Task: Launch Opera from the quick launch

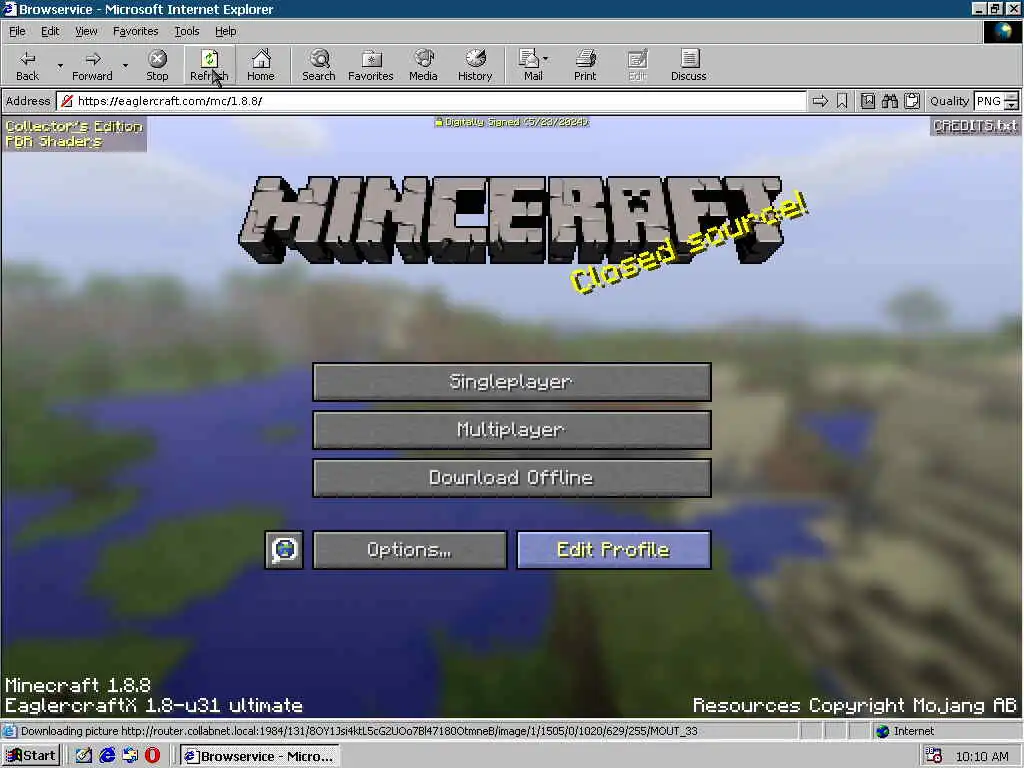Action: [x=152, y=756]
